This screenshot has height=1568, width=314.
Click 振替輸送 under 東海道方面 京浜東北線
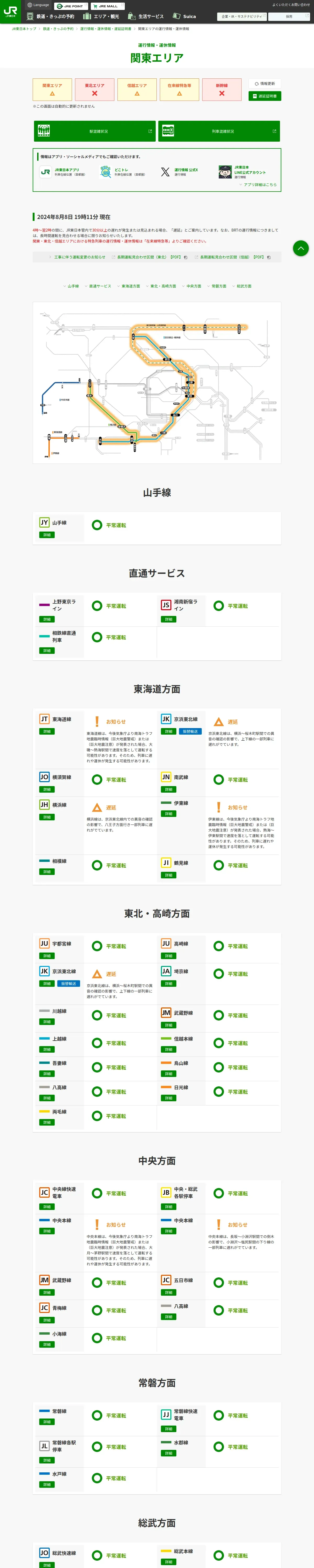pyautogui.click(x=190, y=732)
